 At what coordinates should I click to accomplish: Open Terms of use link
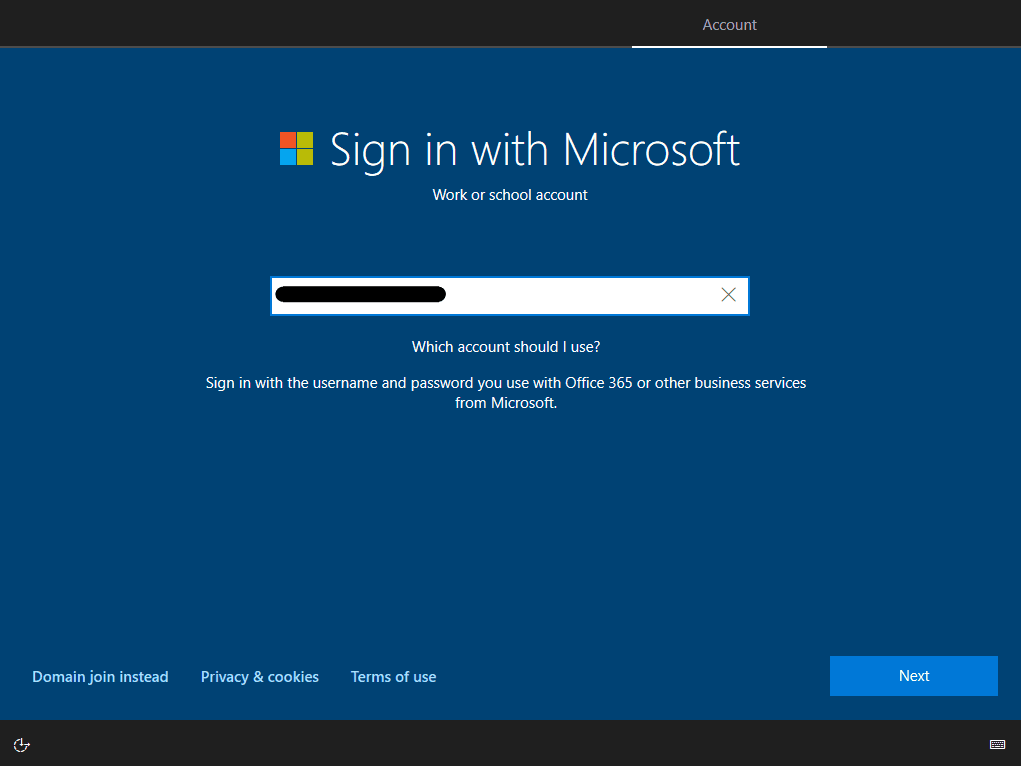[x=393, y=677]
